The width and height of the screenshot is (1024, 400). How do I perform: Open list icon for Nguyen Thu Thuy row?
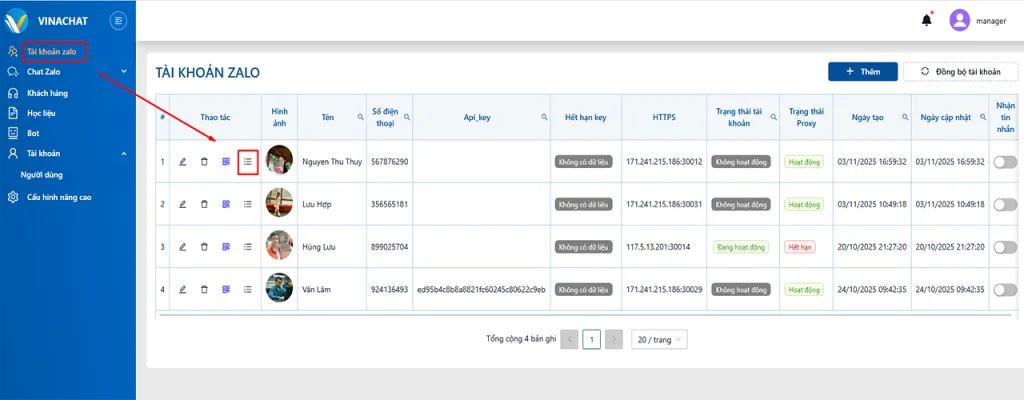pyautogui.click(x=248, y=161)
